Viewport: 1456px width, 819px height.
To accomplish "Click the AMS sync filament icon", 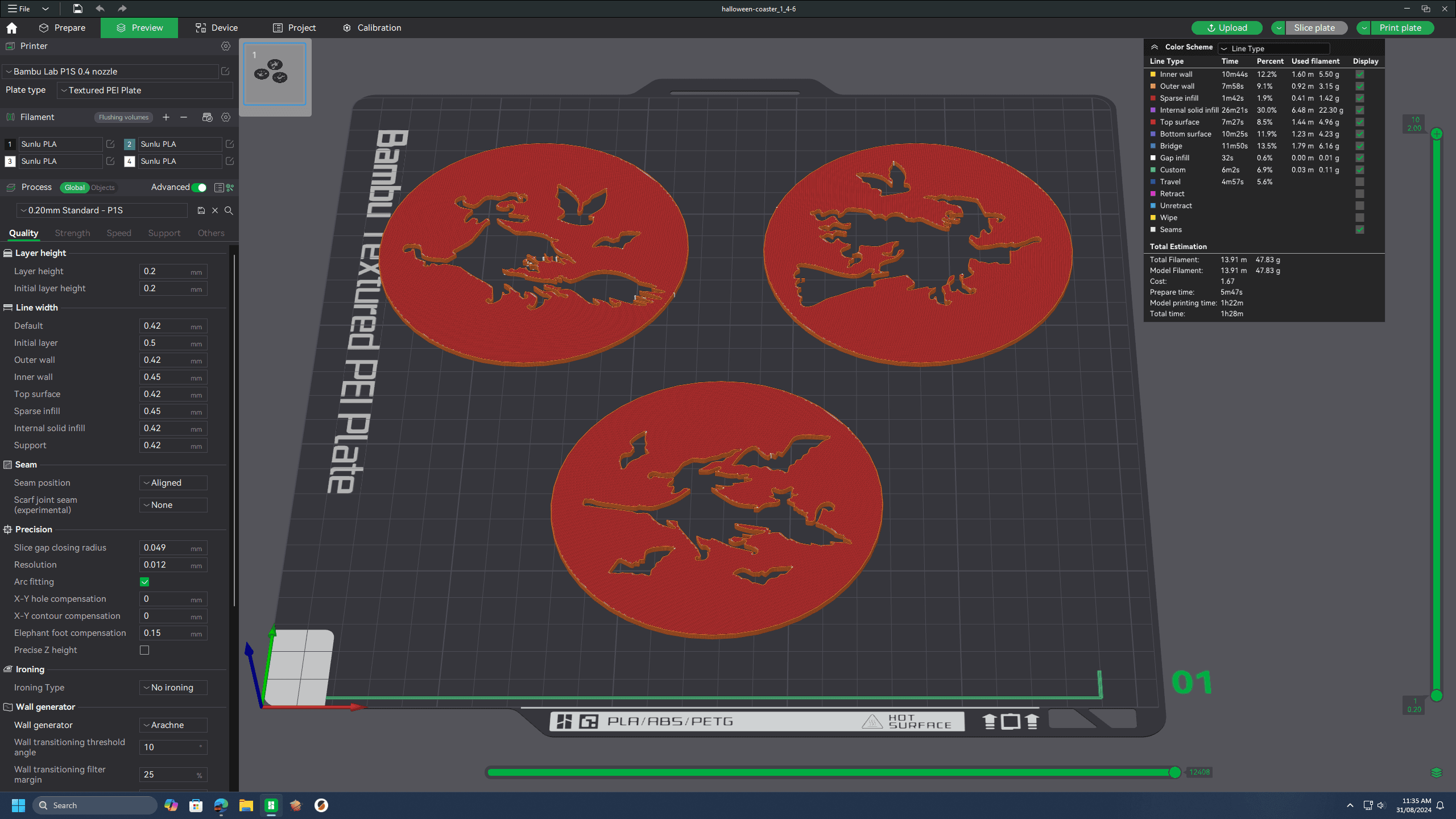I will click(207, 117).
